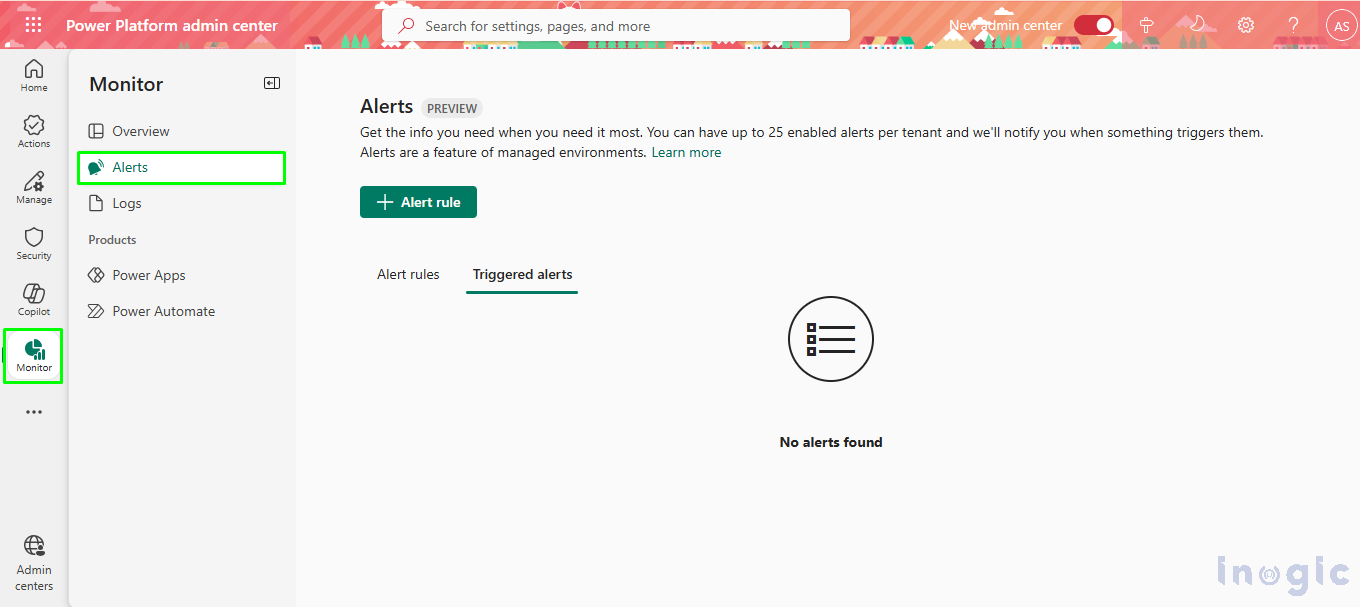
Task: Click the dark mode moon icon
Action: pyautogui.click(x=1196, y=24)
